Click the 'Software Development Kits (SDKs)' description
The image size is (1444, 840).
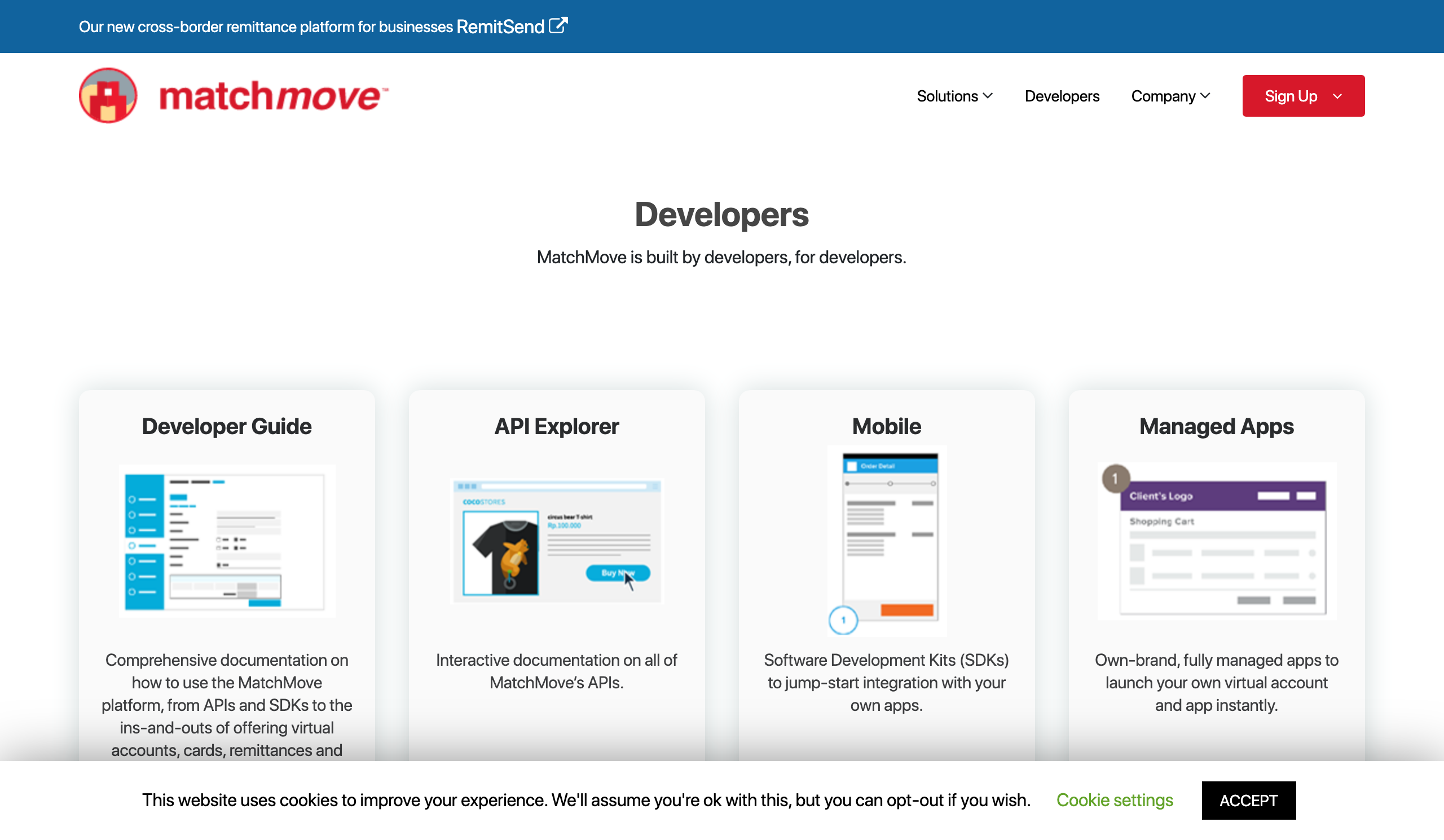click(887, 683)
